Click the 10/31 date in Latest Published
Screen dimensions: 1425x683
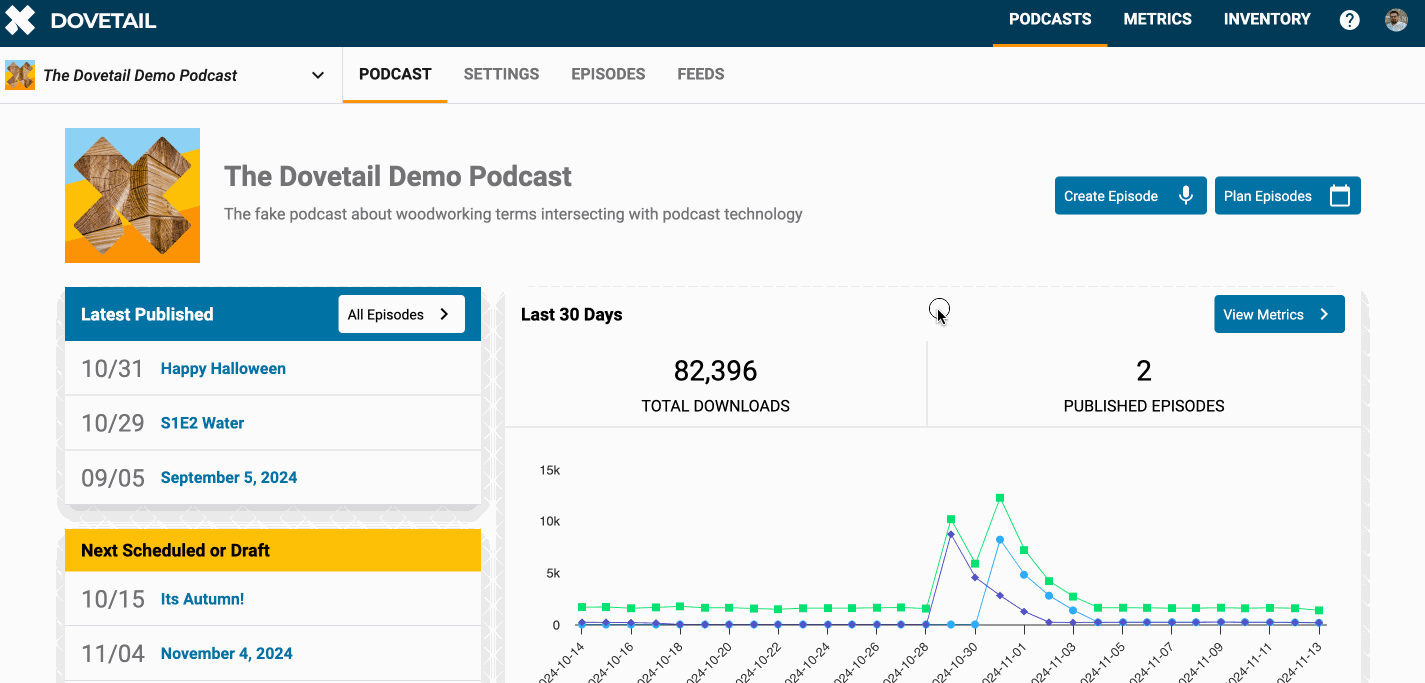pos(113,368)
